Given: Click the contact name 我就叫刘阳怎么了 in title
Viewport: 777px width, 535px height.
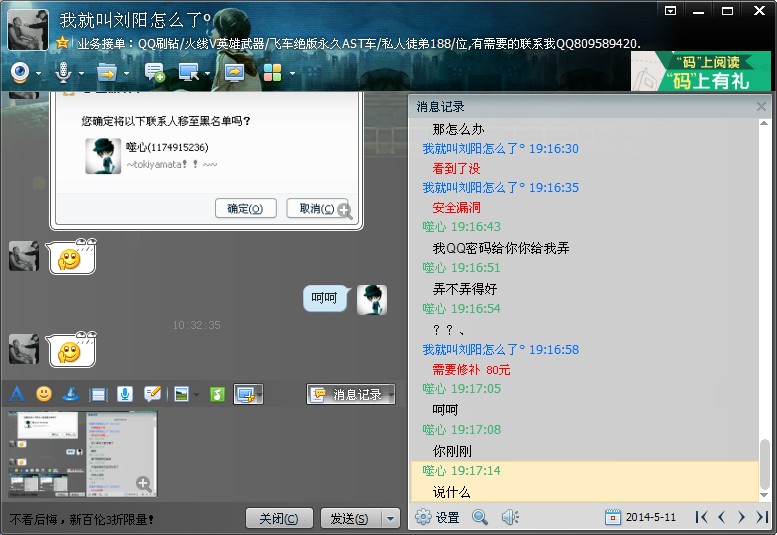Looking at the screenshot, I should pyautogui.click(x=136, y=20).
